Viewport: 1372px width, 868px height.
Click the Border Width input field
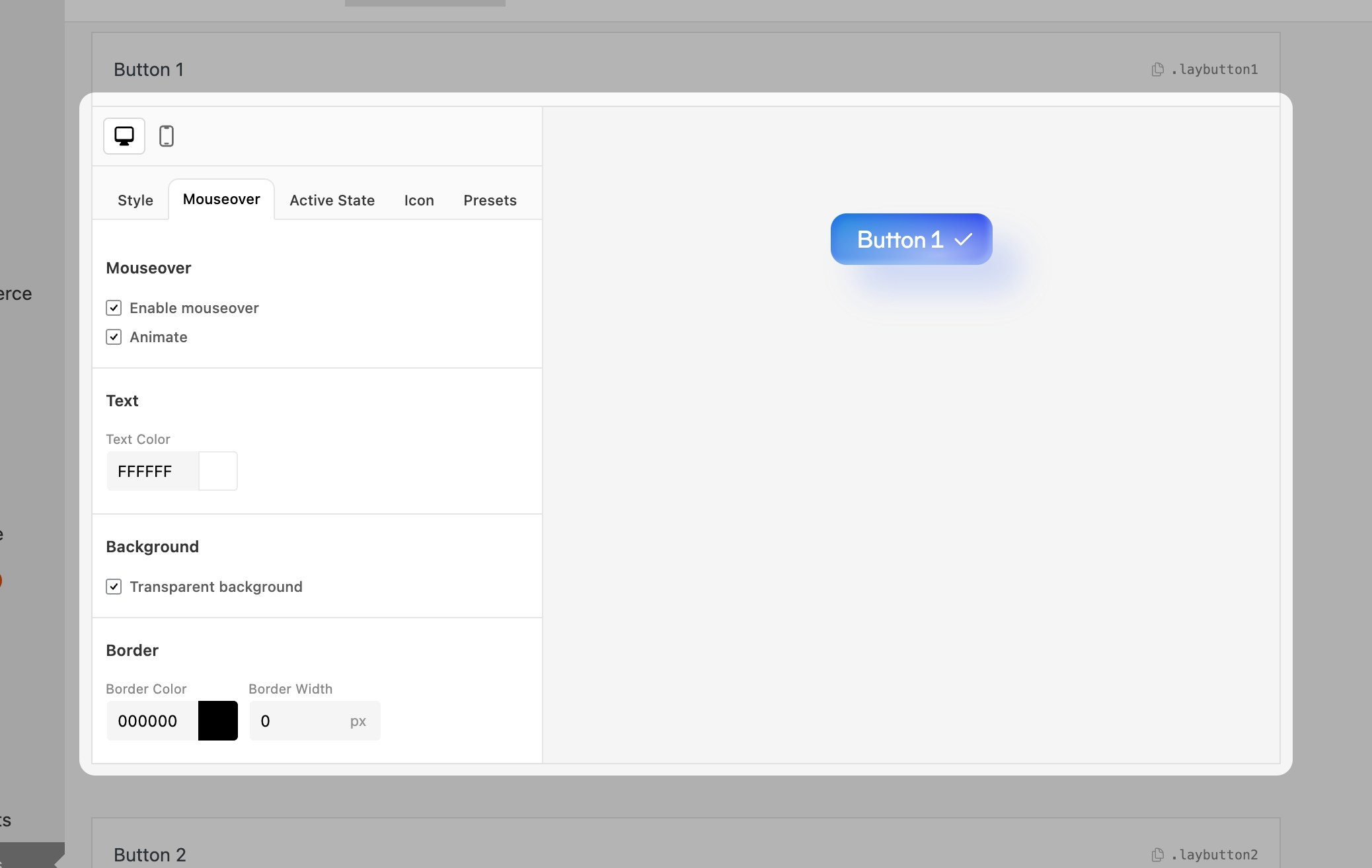315,721
